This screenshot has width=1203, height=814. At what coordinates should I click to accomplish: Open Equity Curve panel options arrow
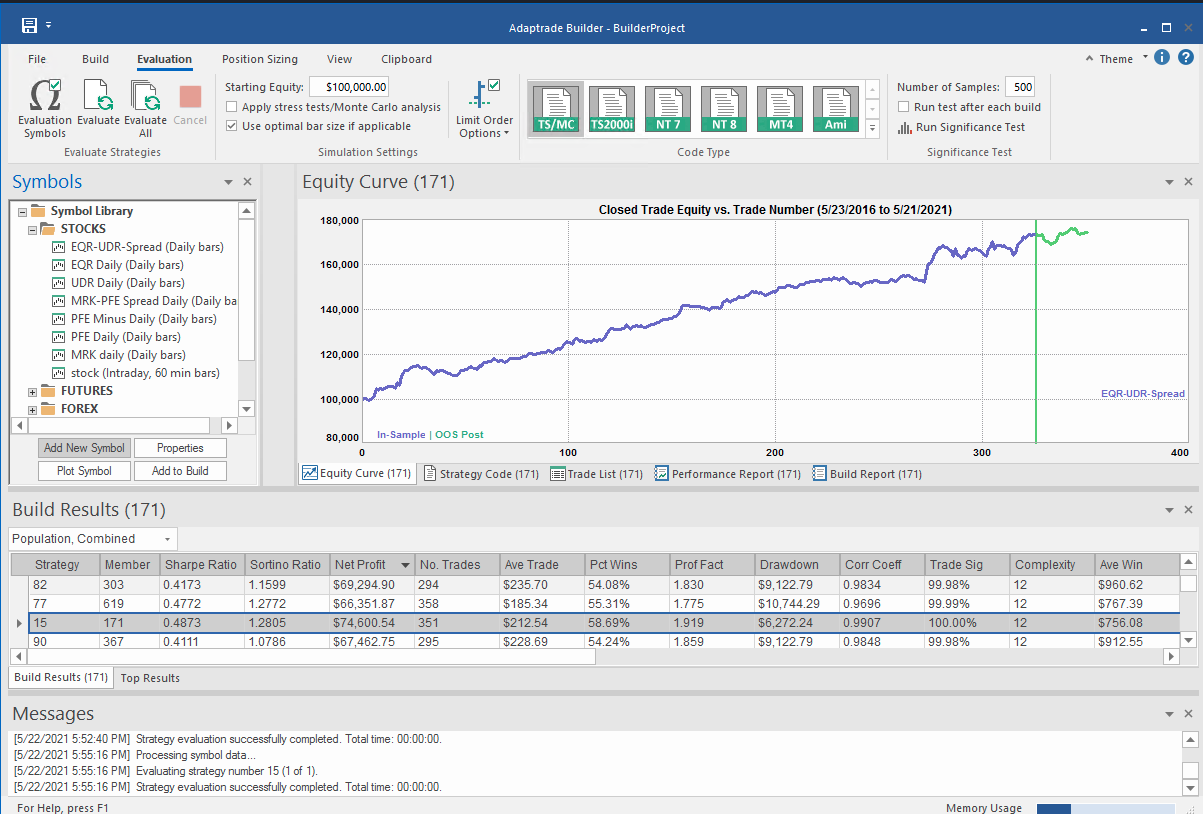click(1170, 182)
